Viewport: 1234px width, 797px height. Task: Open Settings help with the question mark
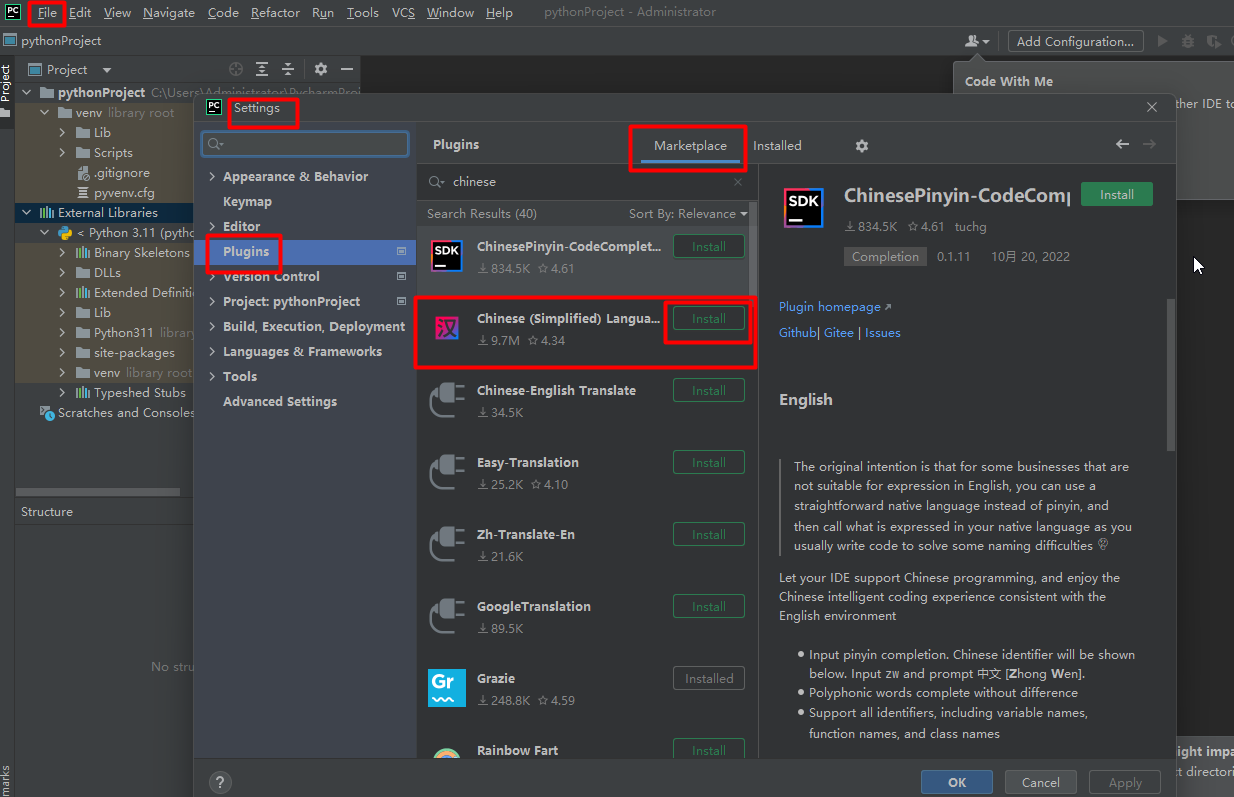tap(221, 782)
